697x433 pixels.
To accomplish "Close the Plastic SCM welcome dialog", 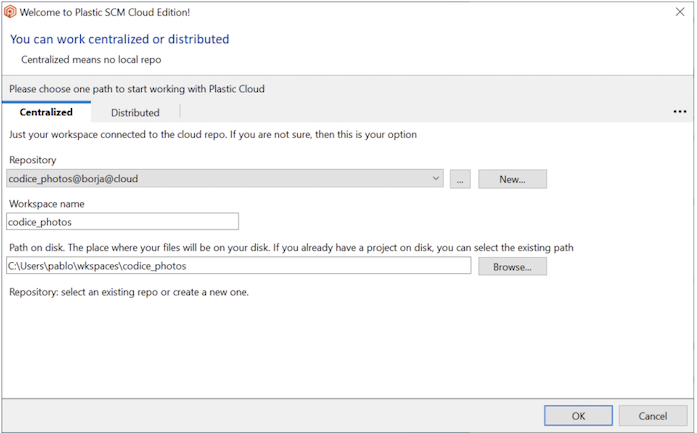I will [x=680, y=11].
